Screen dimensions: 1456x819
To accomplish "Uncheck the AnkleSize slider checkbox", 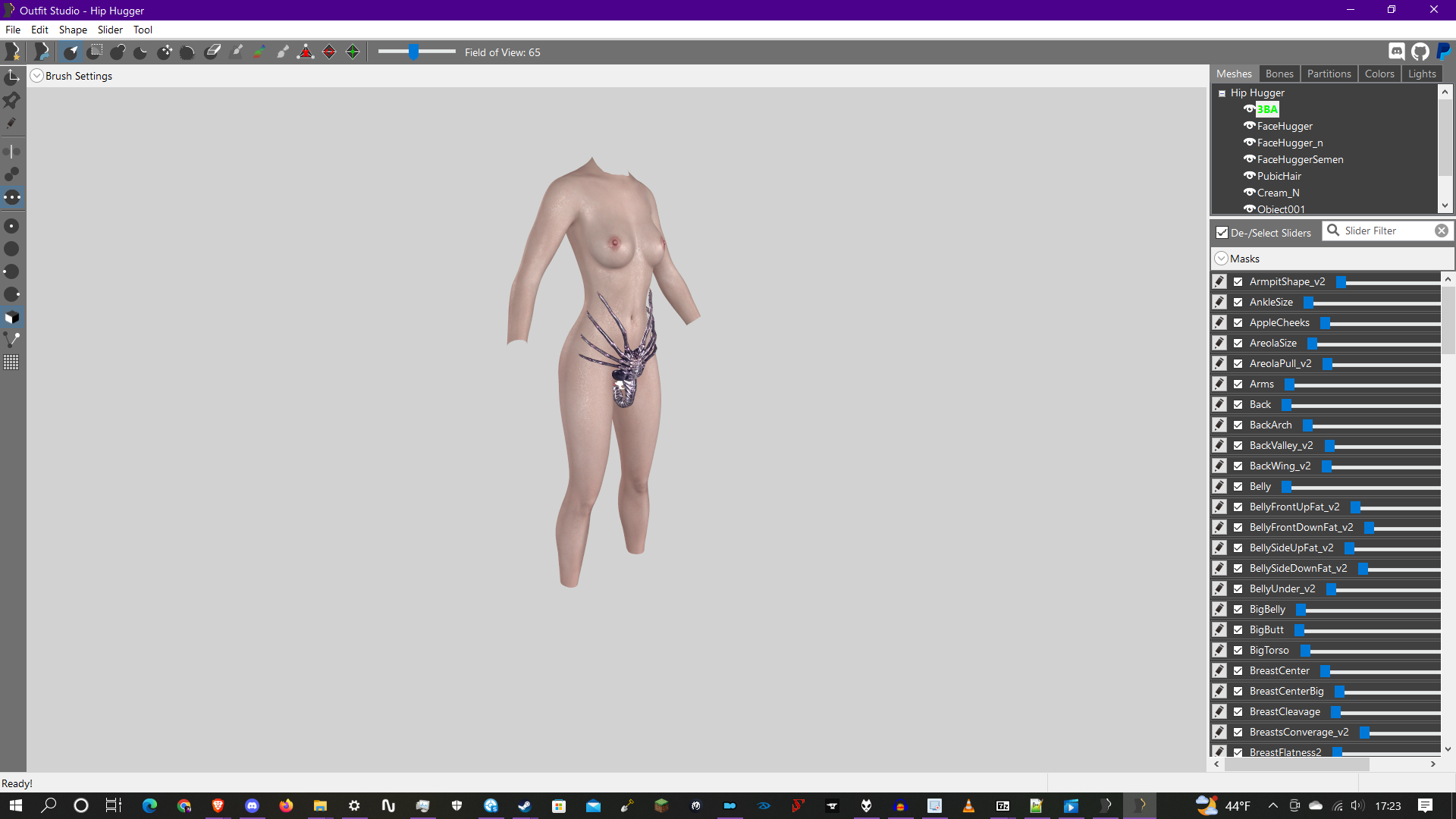I will tap(1238, 302).
